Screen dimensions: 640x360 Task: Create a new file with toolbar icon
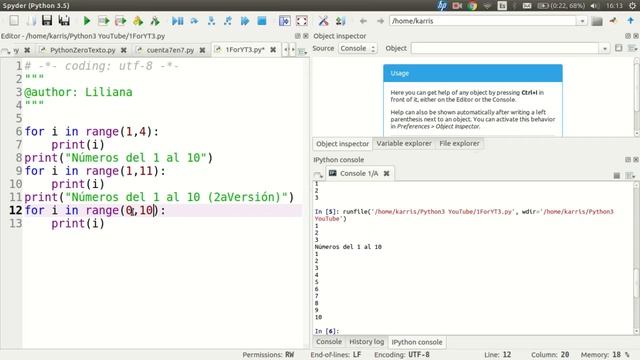click(14, 20)
